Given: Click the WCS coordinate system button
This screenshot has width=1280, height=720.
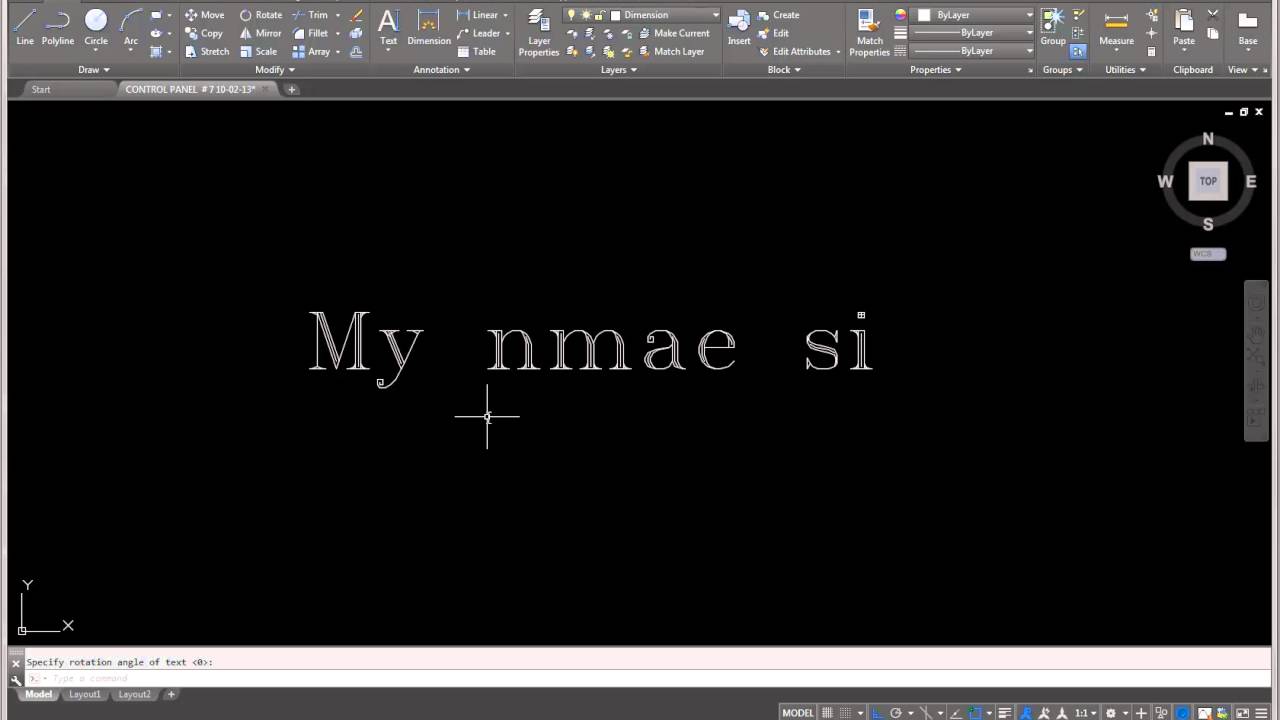Looking at the screenshot, I should click(x=1207, y=254).
